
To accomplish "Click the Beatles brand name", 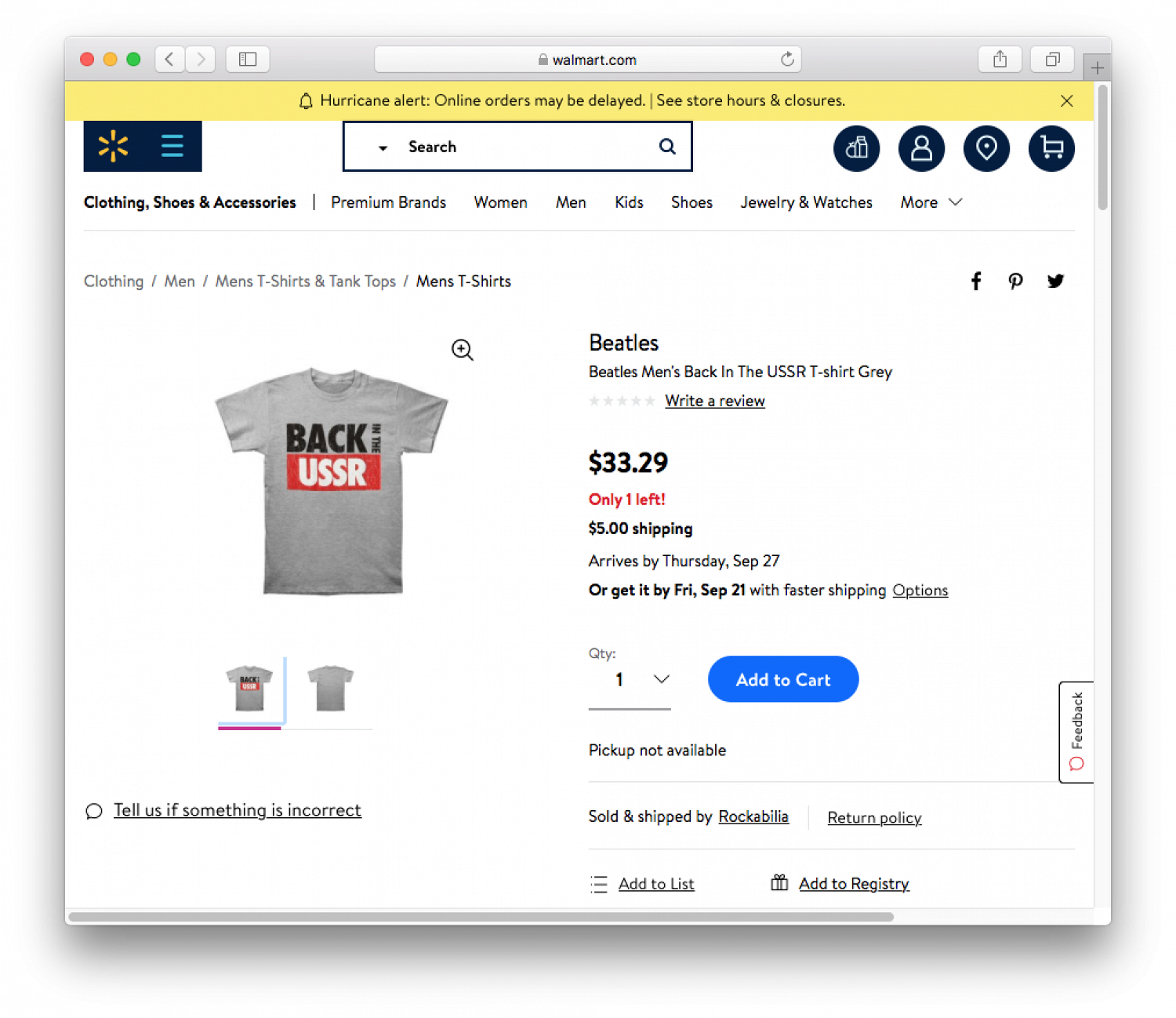I will [x=623, y=343].
